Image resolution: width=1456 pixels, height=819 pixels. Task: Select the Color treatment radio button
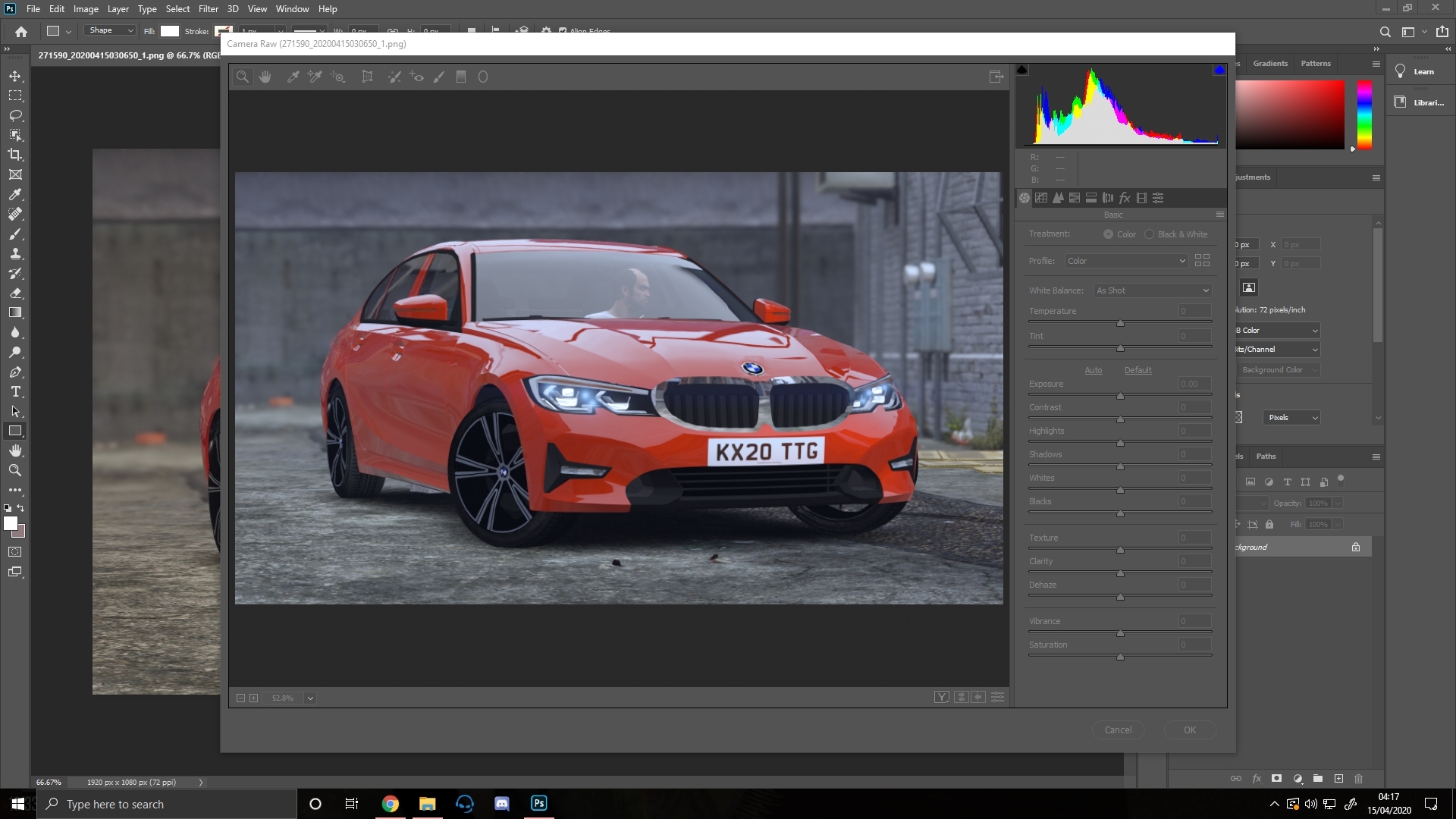point(1109,234)
